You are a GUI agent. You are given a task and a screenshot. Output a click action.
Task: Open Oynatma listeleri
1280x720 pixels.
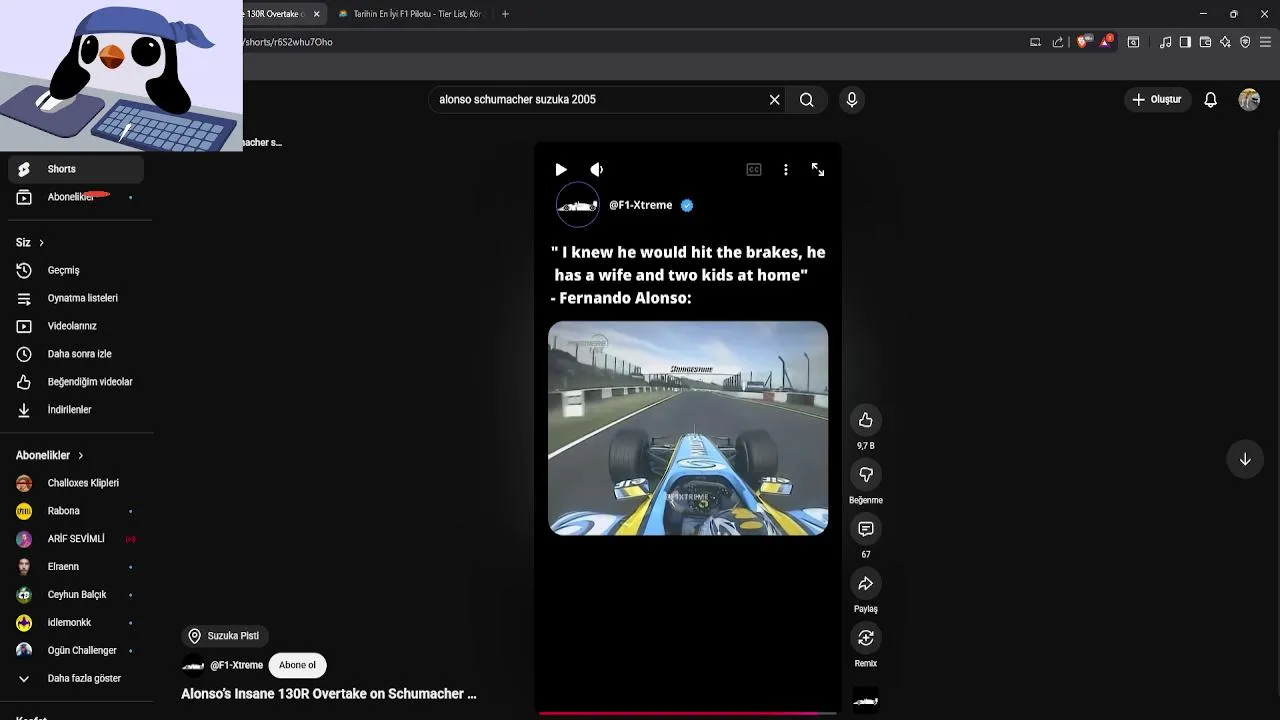[76, 298]
